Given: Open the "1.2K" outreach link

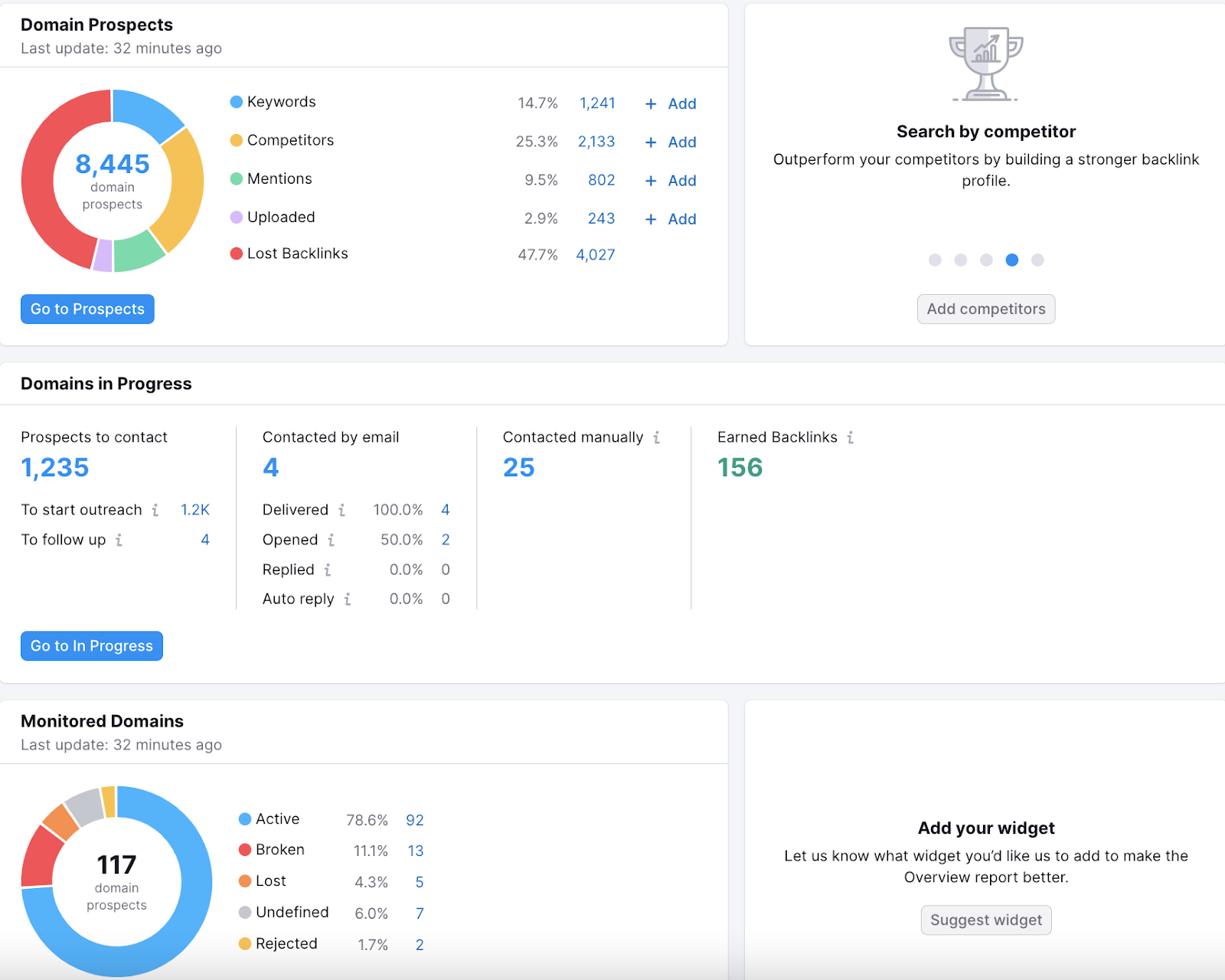Looking at the screenshot, I should (x=194, y=510).
